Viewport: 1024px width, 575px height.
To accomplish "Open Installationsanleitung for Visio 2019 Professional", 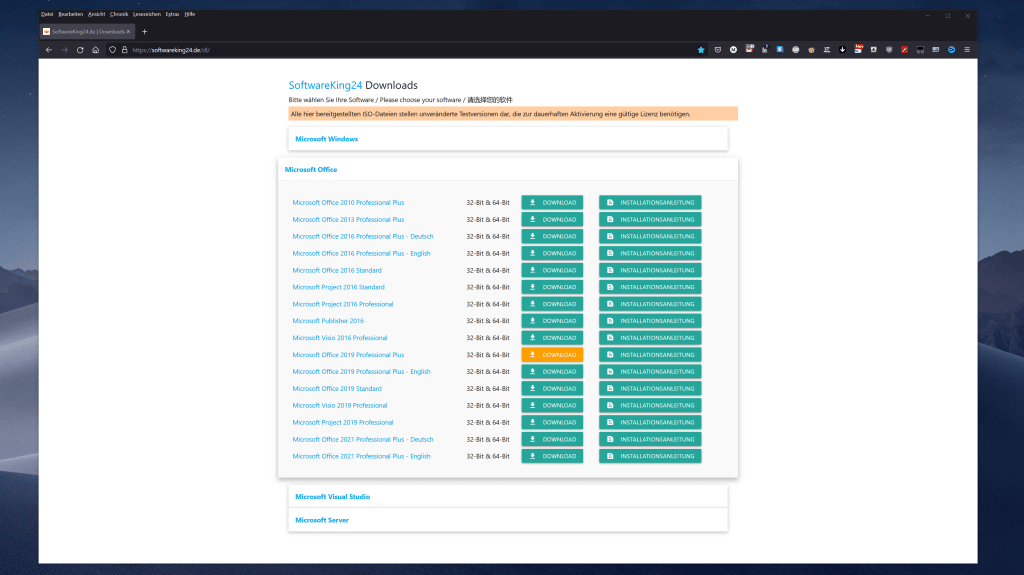I will 650,406.
